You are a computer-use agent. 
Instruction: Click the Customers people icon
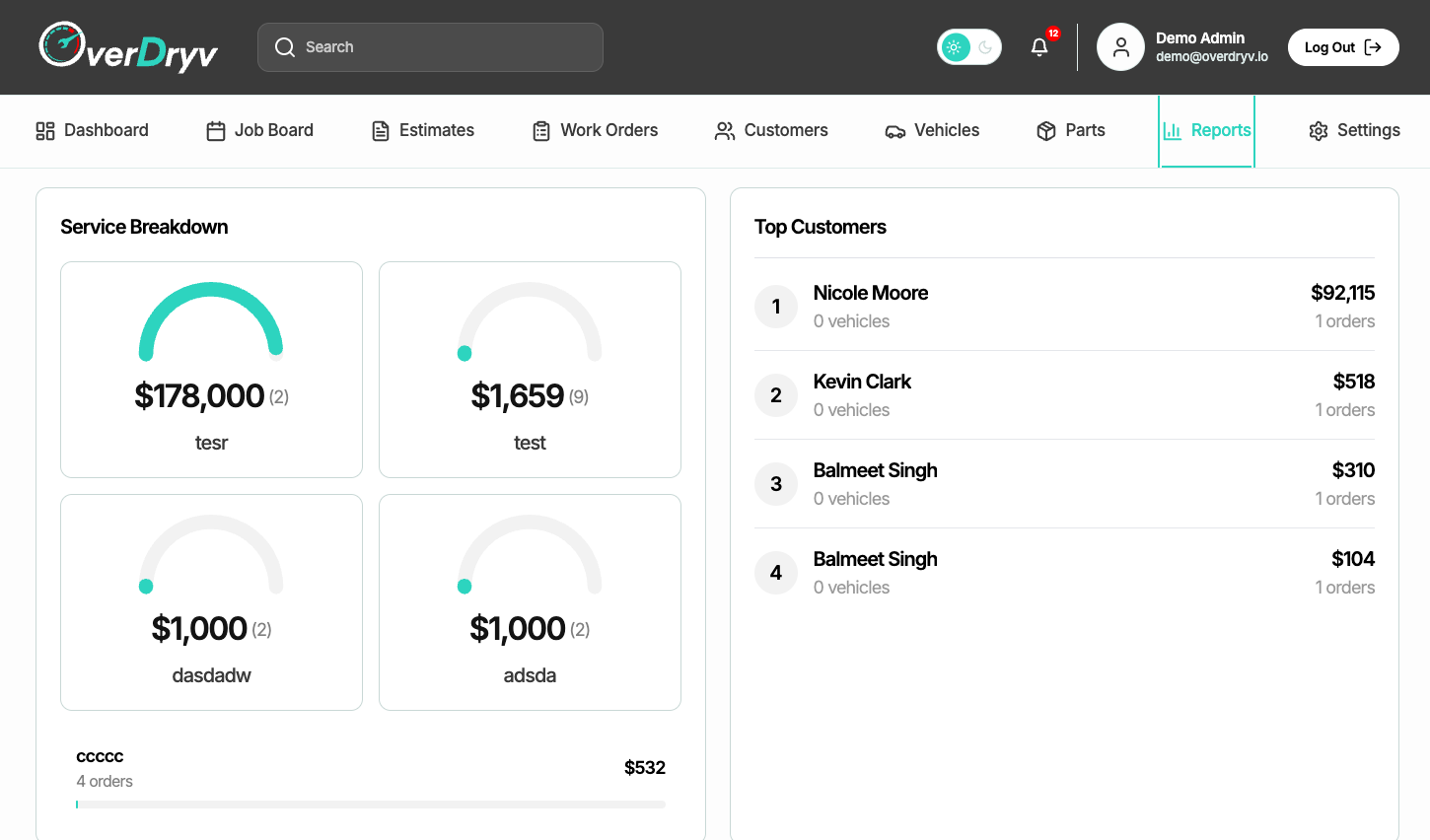pos(725,131)
